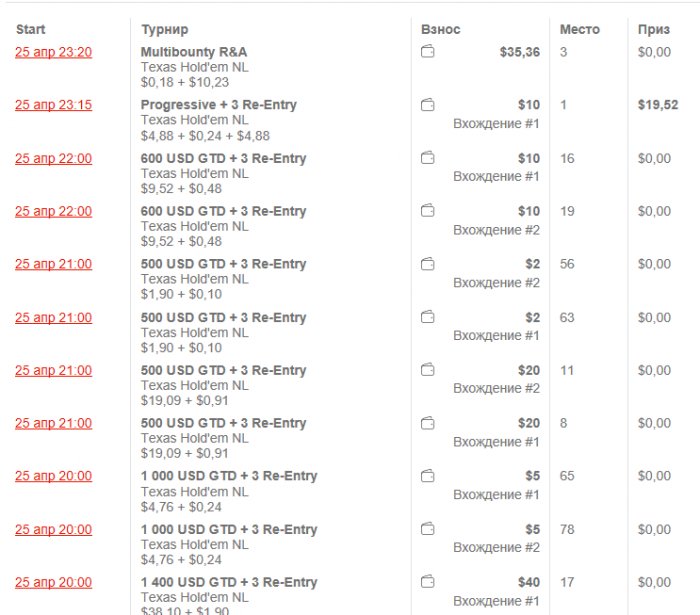Click wallet icon beside $2 buy-in entry #1
Screen dimensions: 700x615
tap(427, 317)
